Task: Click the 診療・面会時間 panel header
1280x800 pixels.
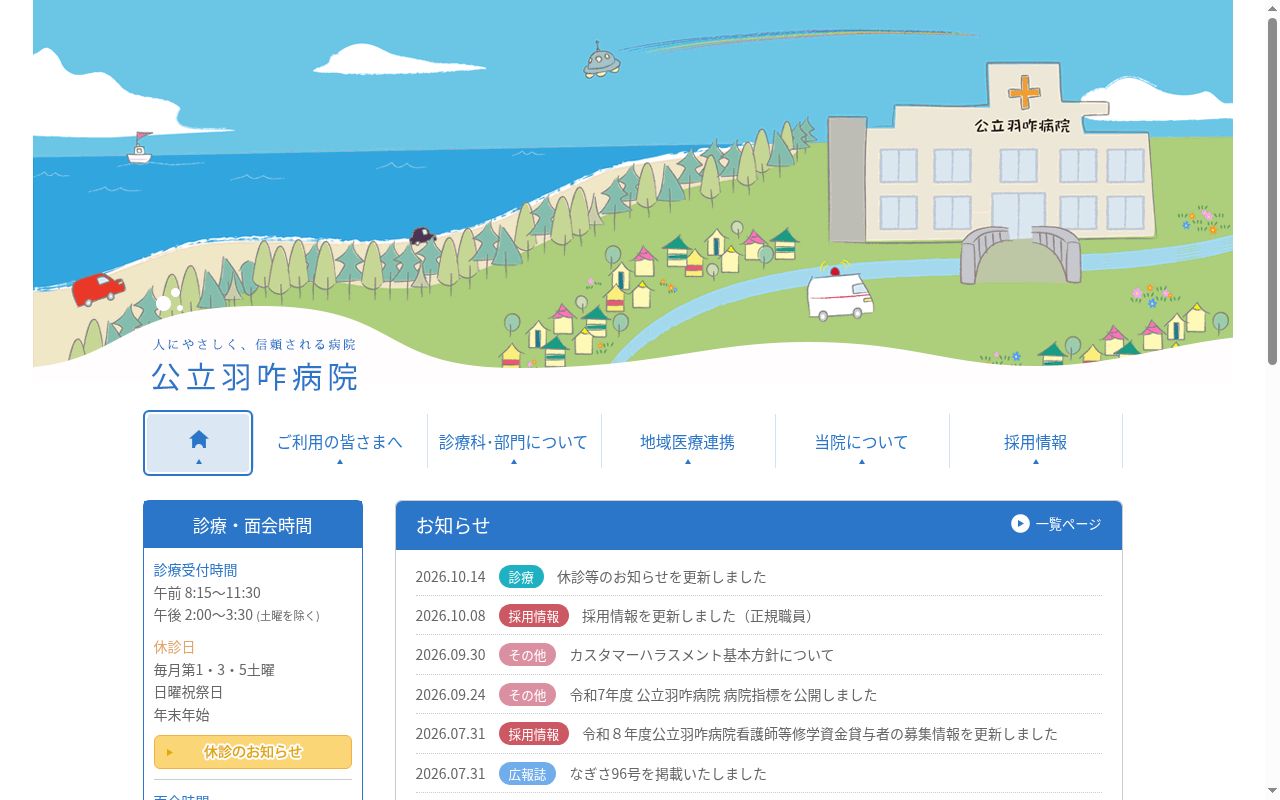Action: click(253, 525)
